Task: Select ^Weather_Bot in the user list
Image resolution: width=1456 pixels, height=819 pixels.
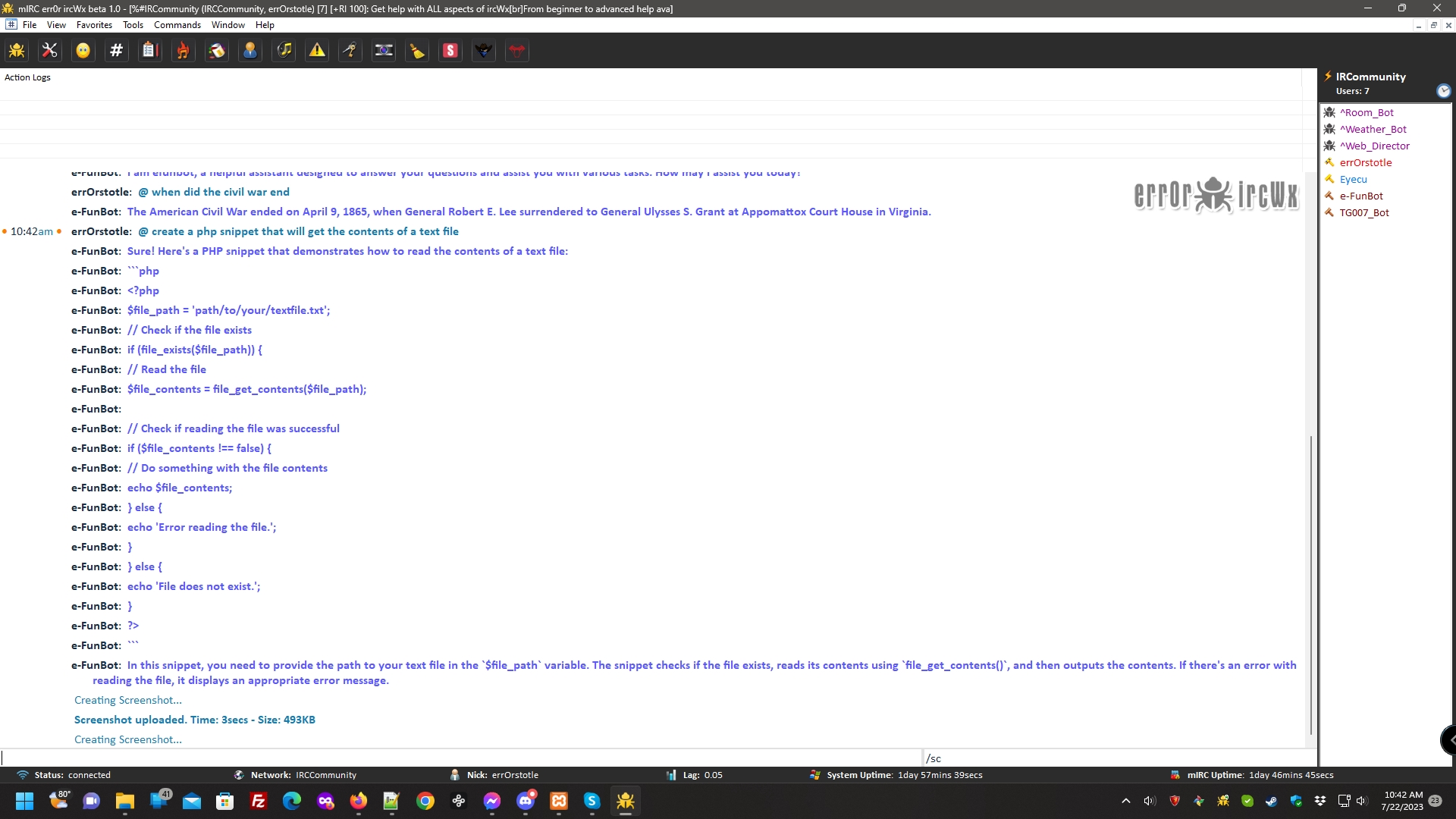Action: 1373,129
